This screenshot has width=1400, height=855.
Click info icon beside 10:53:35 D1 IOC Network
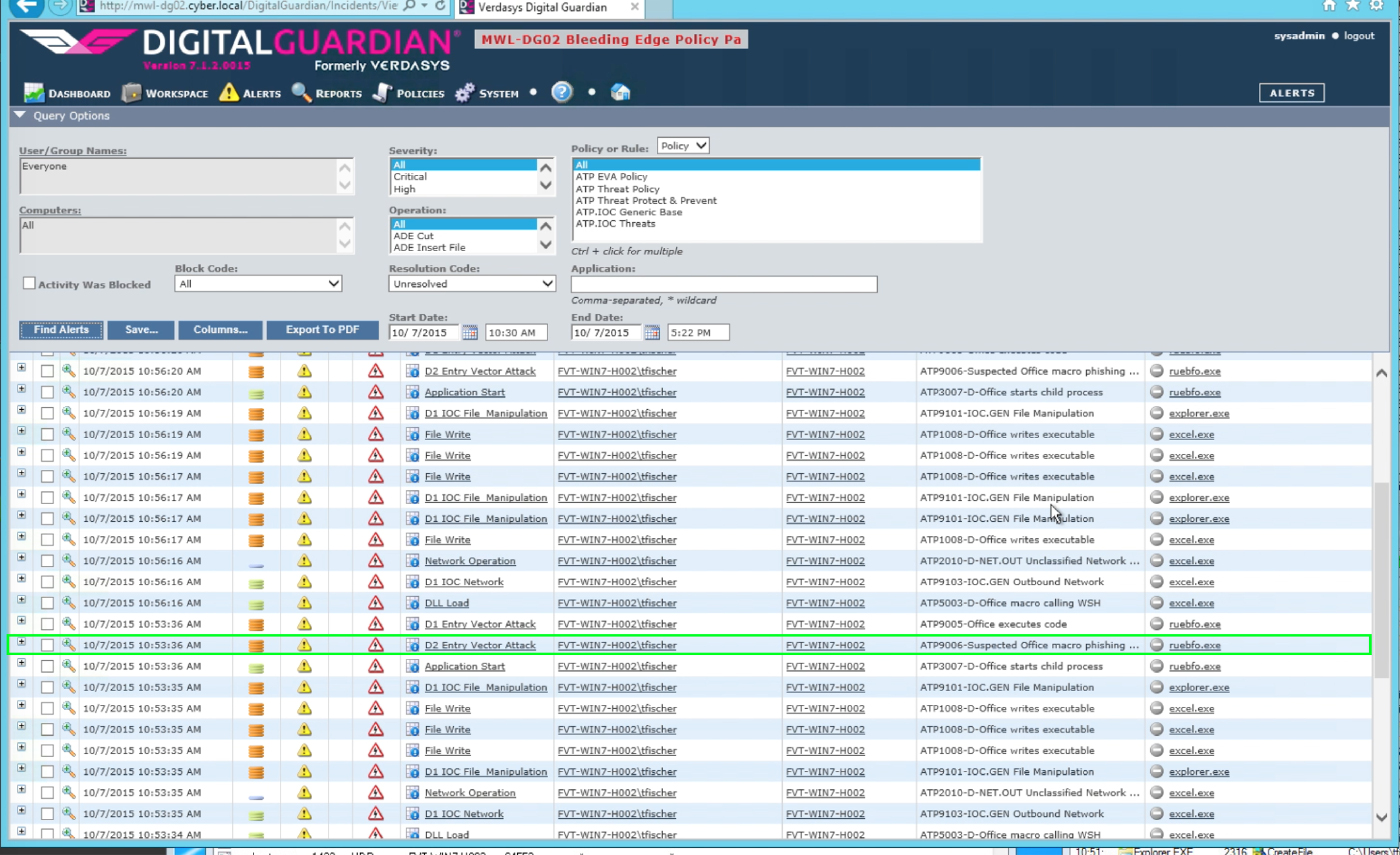pos(412,814)
